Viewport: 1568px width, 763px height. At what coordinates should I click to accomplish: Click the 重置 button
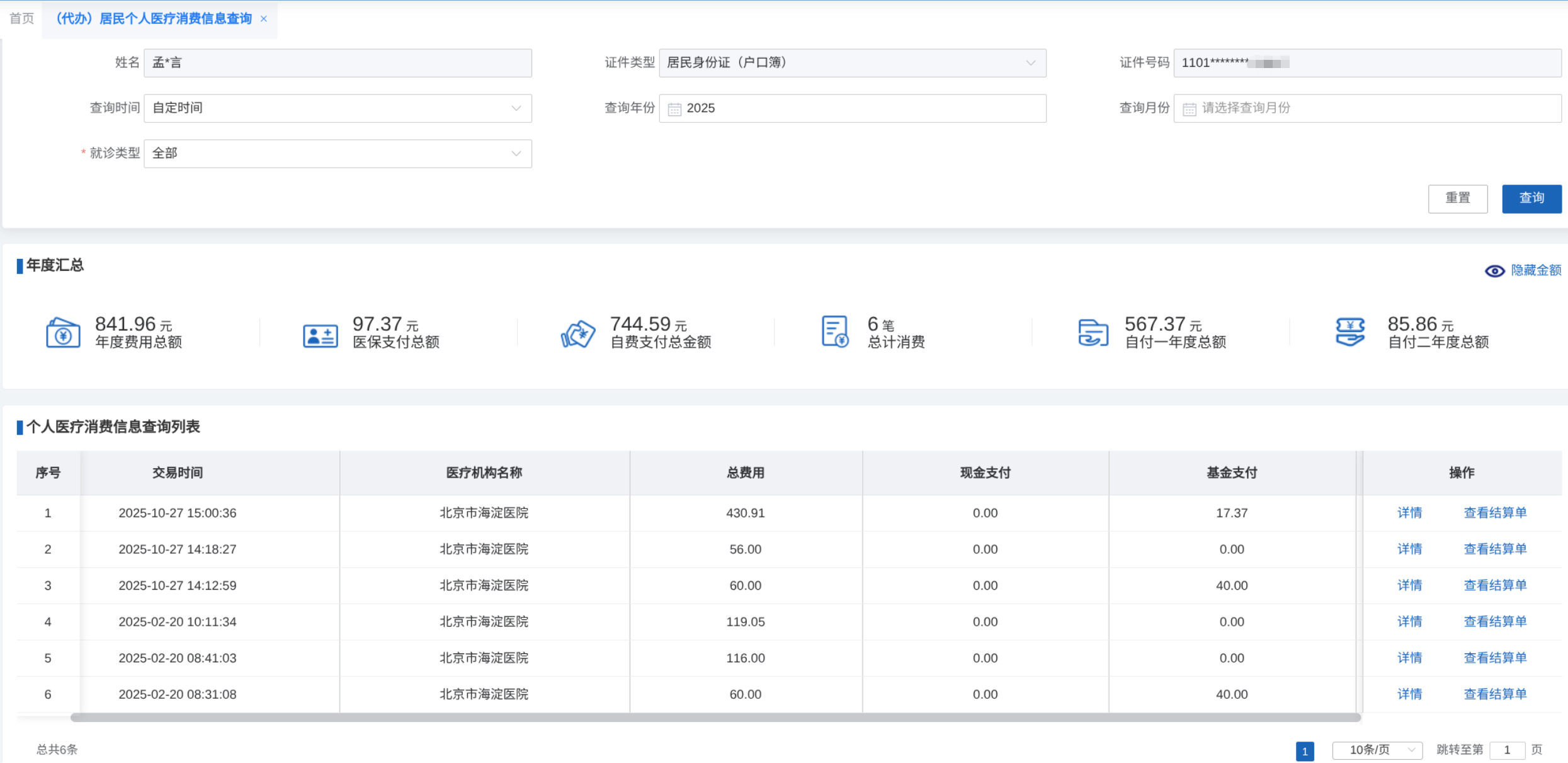(x=1457, y=198)
